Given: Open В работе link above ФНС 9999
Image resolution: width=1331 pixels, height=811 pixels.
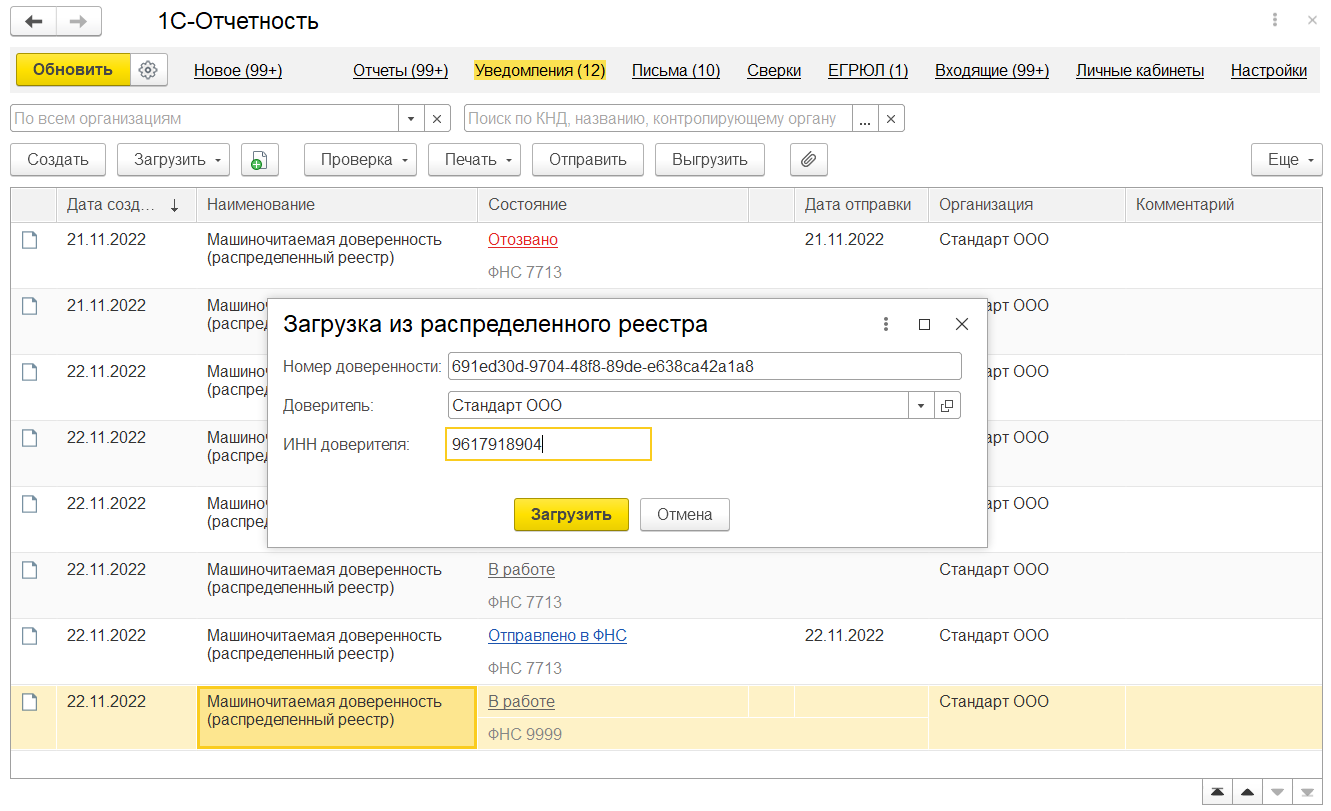Looking at the screenshot, I should click(521, 702).
